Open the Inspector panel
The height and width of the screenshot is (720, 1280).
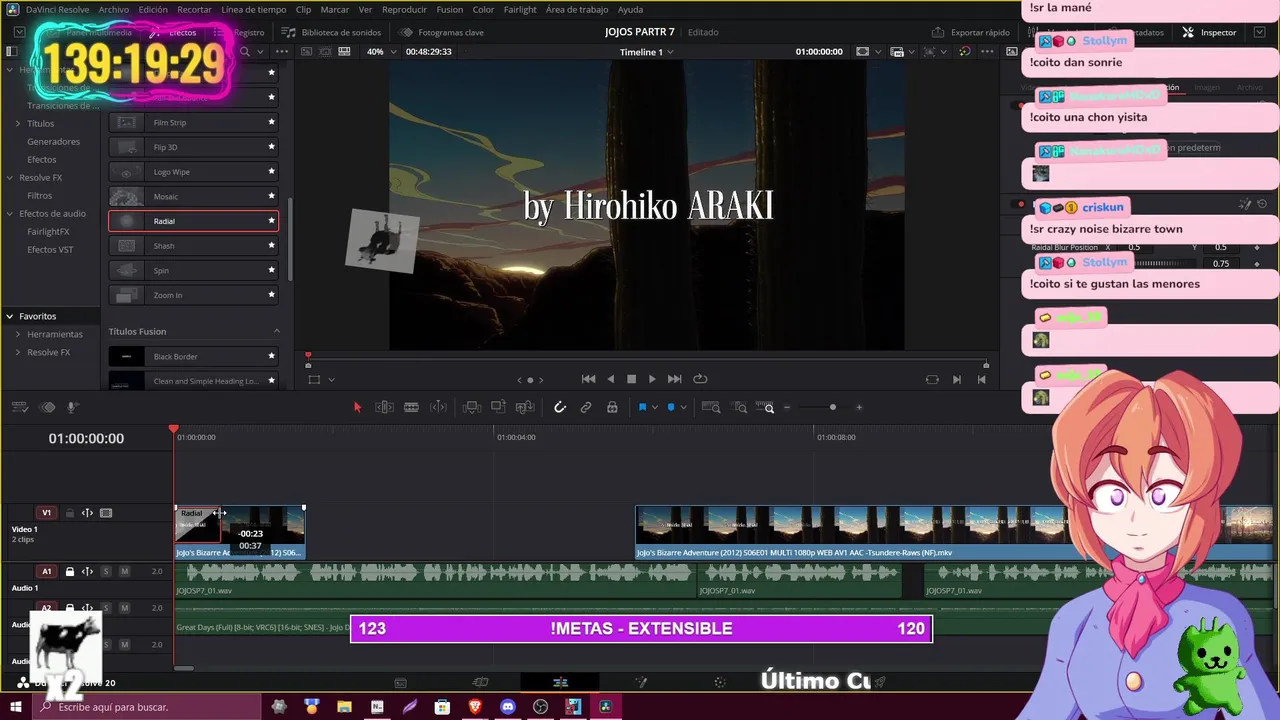click(1209, 32)
